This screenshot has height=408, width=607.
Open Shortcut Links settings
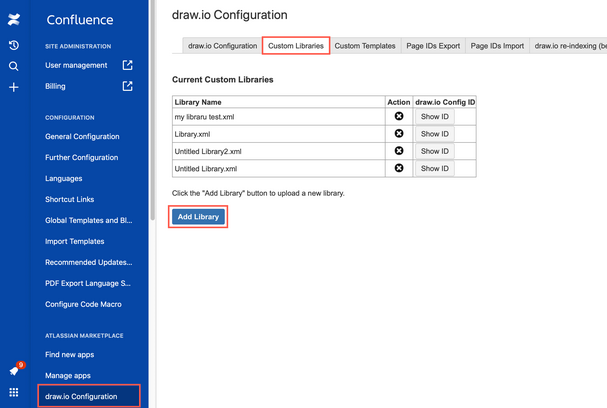[69, 199]
